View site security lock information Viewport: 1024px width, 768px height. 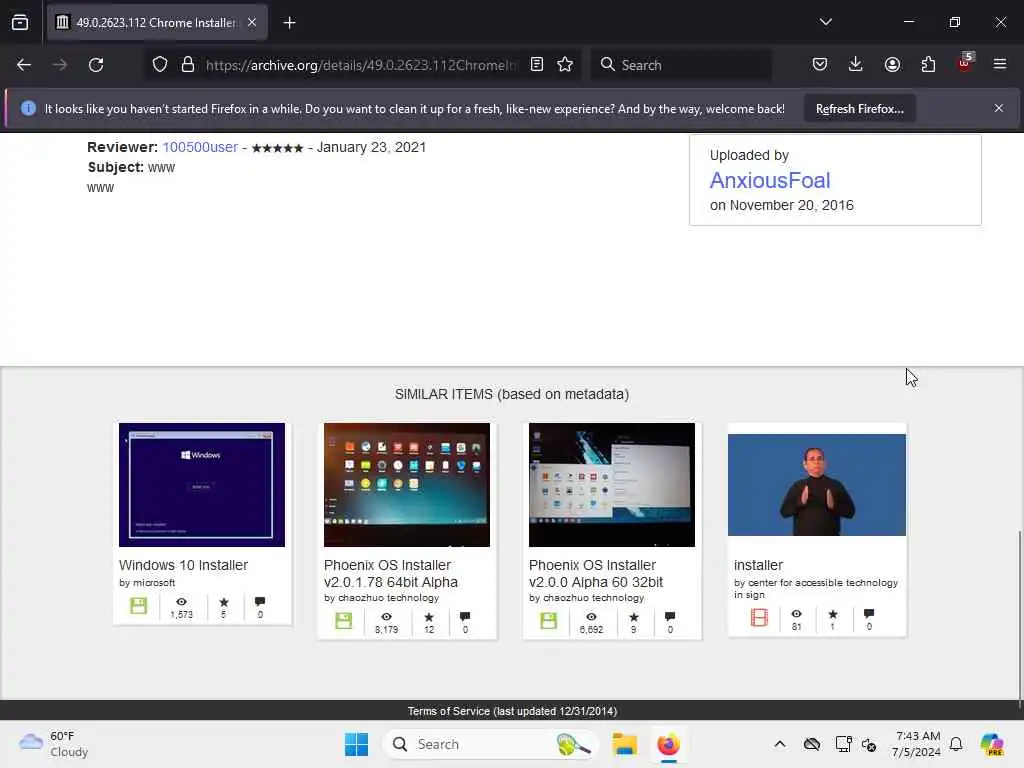(188, 65)
